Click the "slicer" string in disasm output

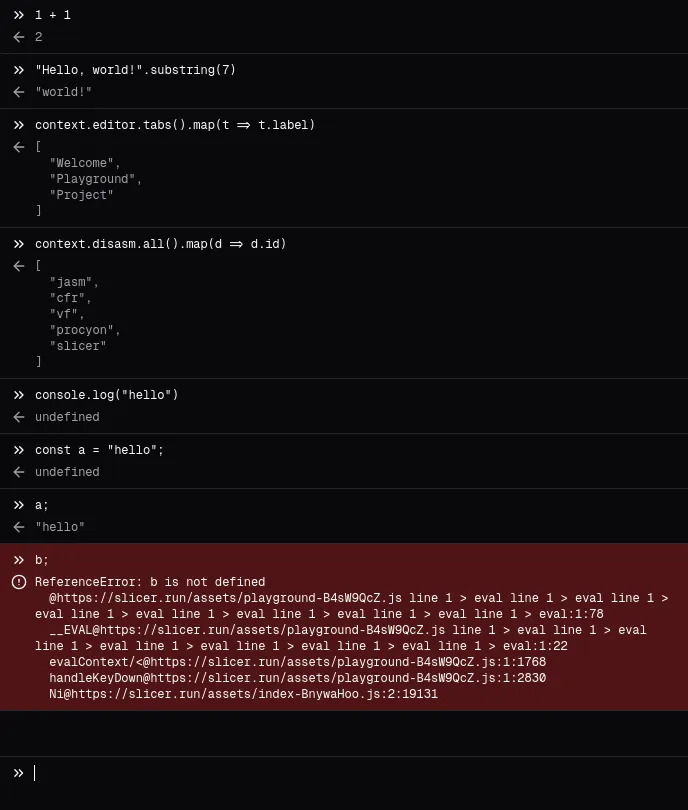coord(77,346)
